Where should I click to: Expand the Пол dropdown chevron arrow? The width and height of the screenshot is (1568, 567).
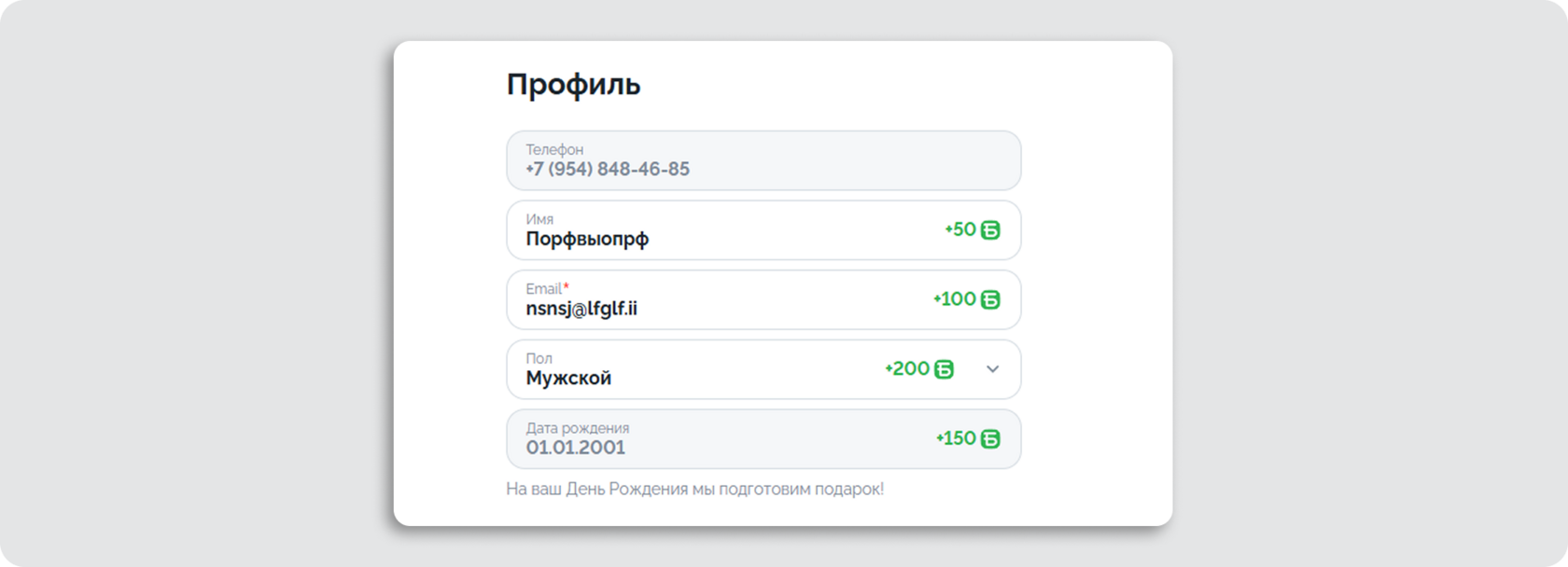point(992,369)
